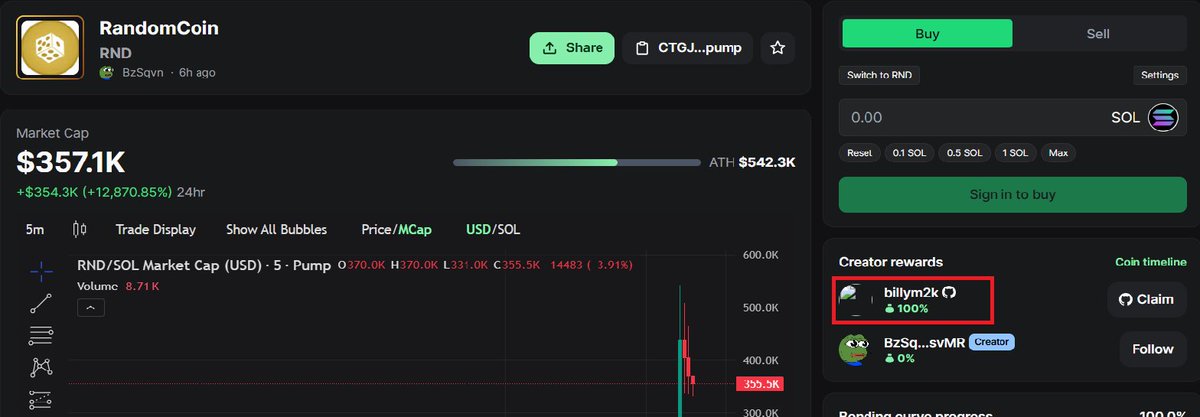Open creator BzSqvn profile link
The image size is (1200, 417).
[x=142, y=73]
